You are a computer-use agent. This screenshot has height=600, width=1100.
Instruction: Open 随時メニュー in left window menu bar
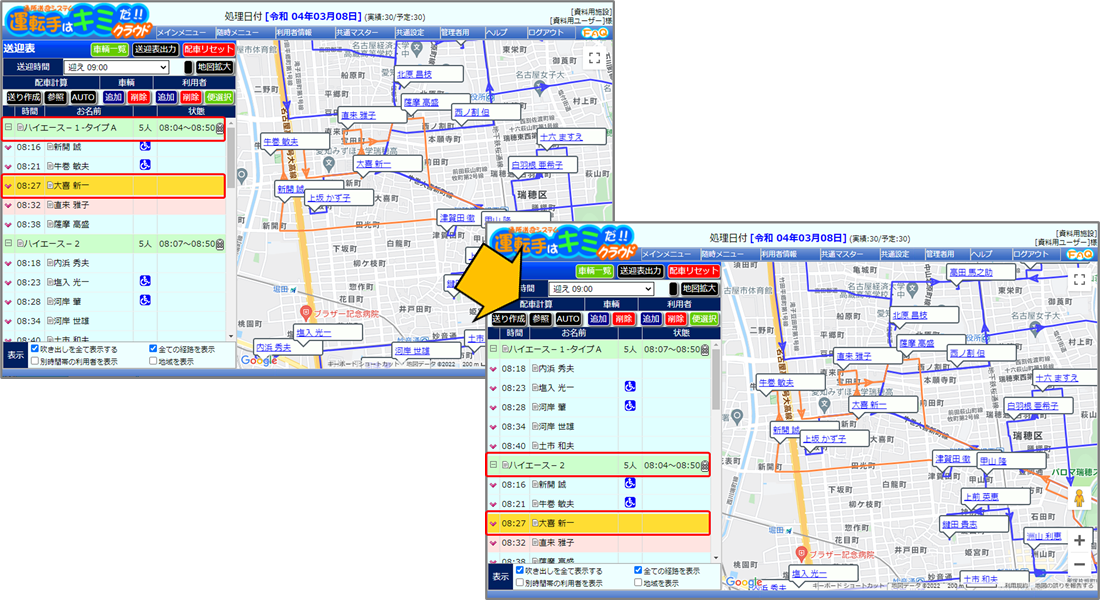[237, 32]
